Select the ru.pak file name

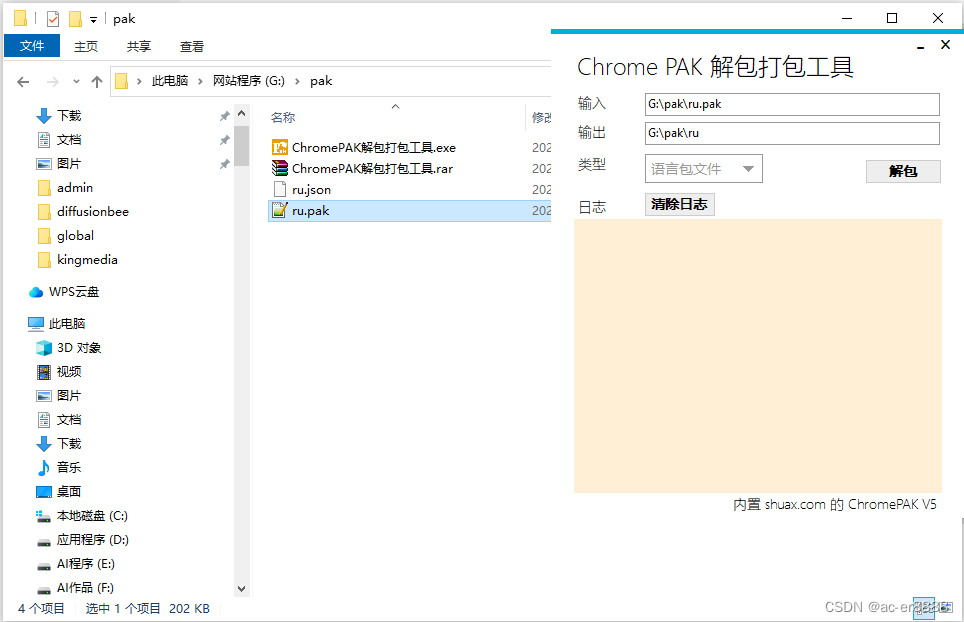310,211
